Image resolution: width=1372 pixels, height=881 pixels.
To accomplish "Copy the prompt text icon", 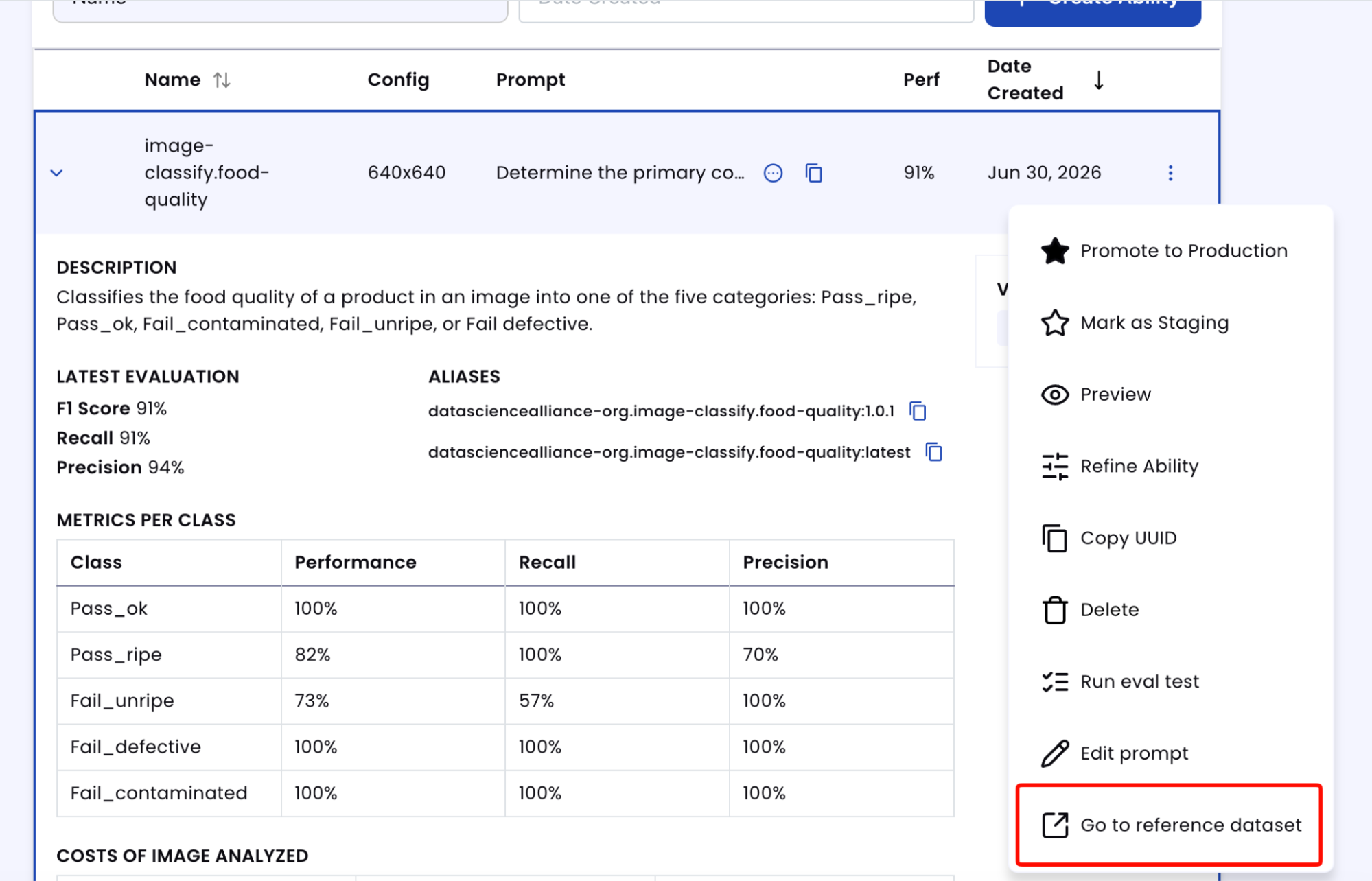I will point(814,173).
